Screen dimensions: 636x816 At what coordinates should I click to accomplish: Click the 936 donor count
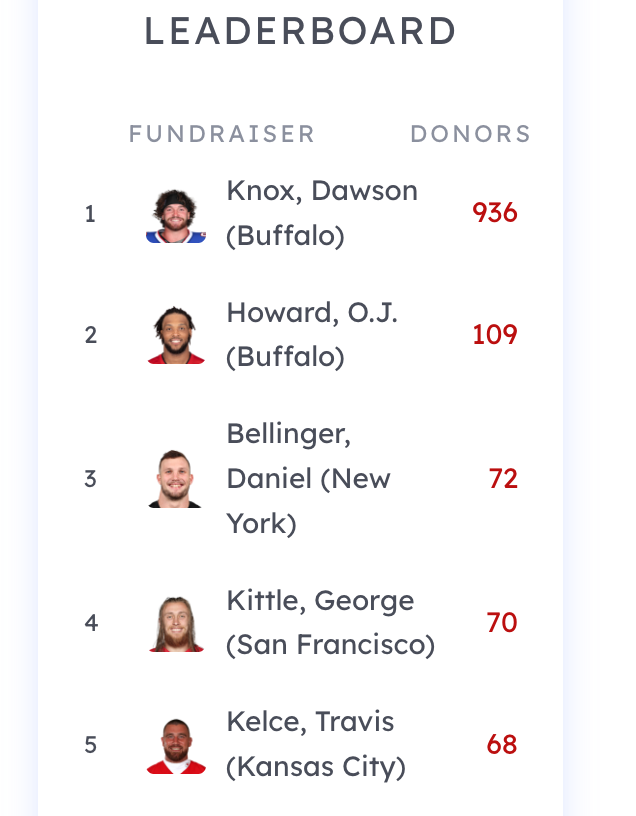pos(494,213)
